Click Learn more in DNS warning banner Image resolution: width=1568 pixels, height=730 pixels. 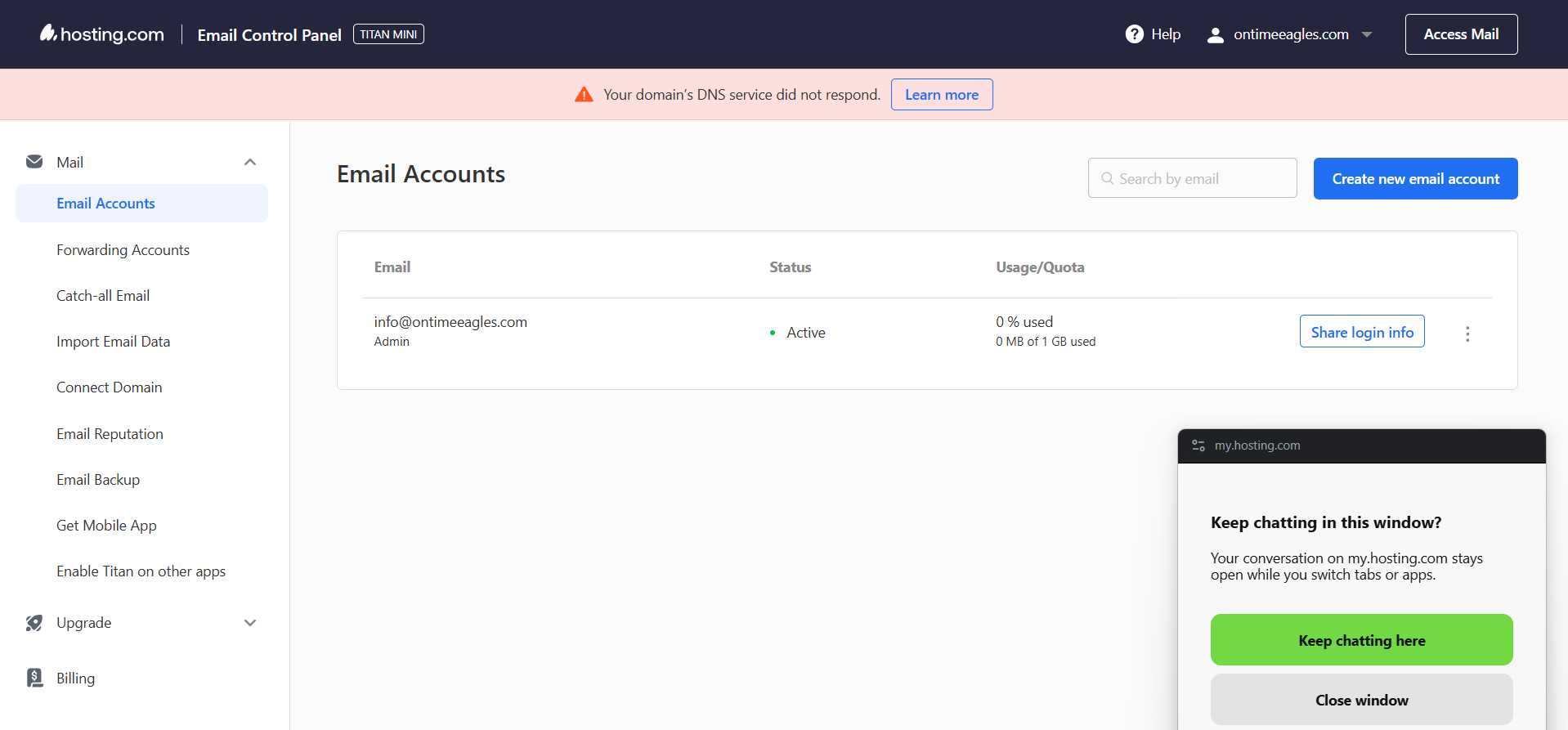tap(941, 95)
